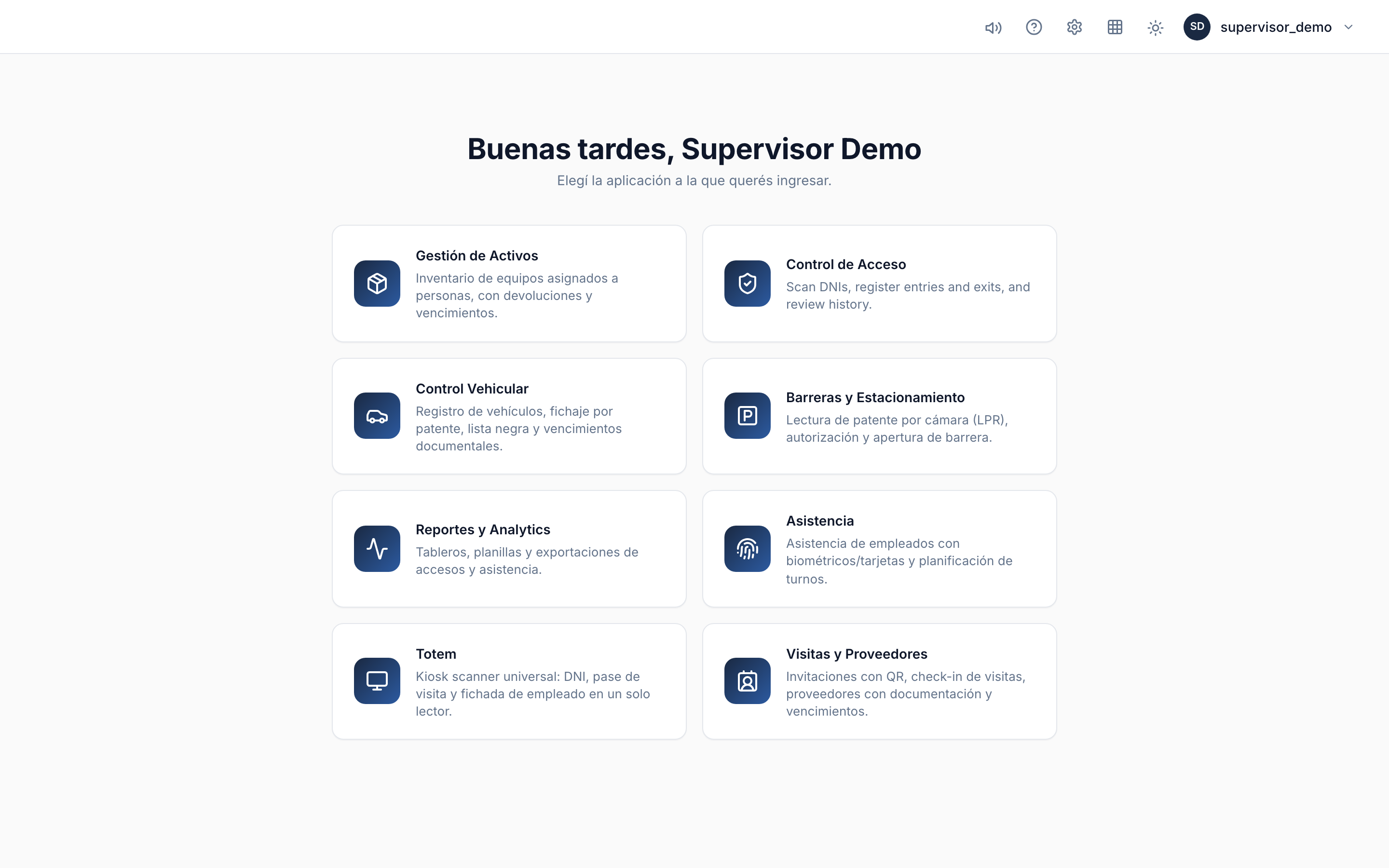Click the Visitas y Proveedores contact icon
The image size is (1389, 868).
point(747,681)
